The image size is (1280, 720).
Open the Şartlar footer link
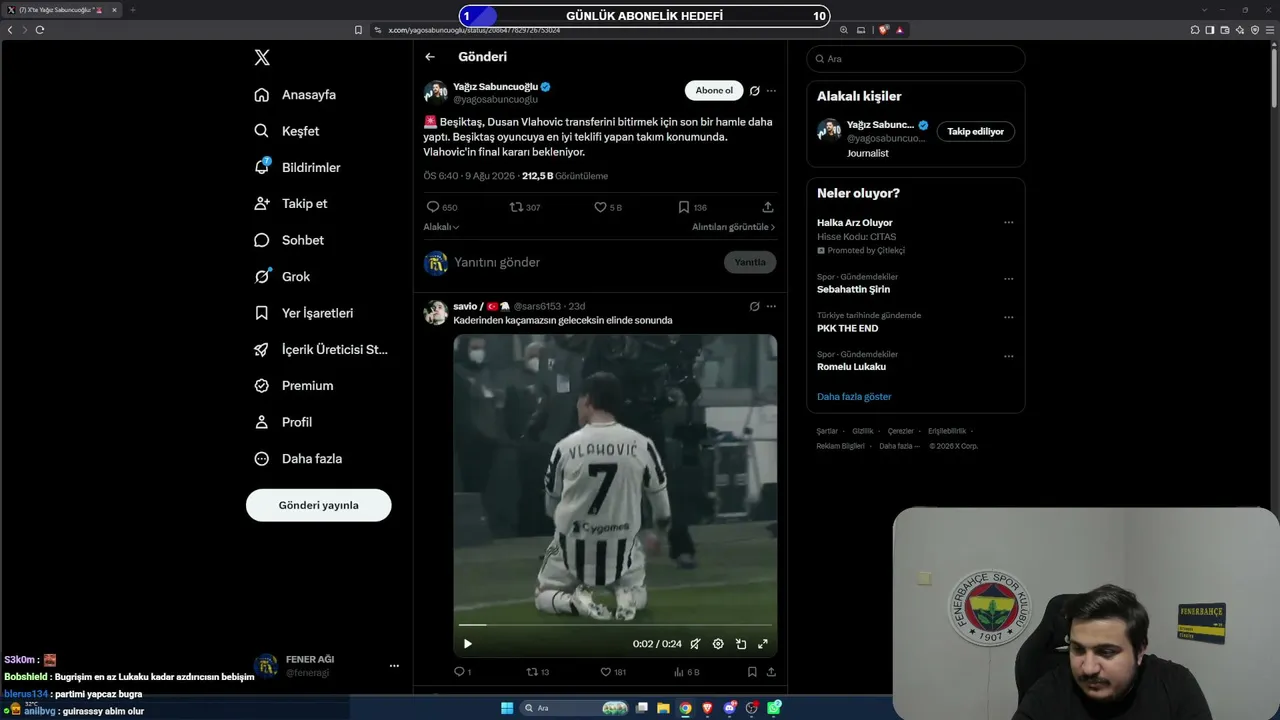[x=827, y=431]
